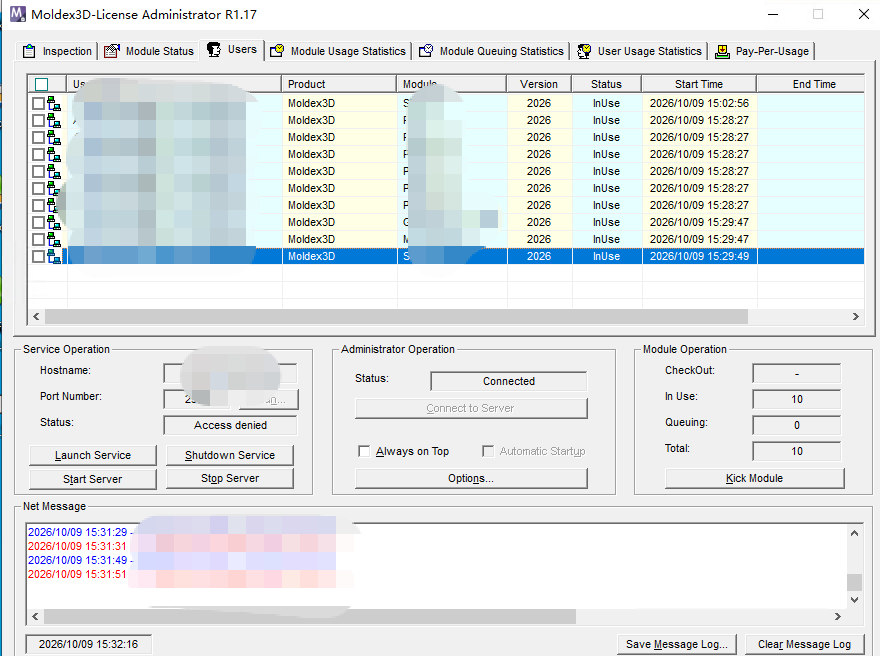The width and height of the screenshot is (880, 656).
Task: Check the highlighted row started 15:29:49
Action: coord(38,256)
